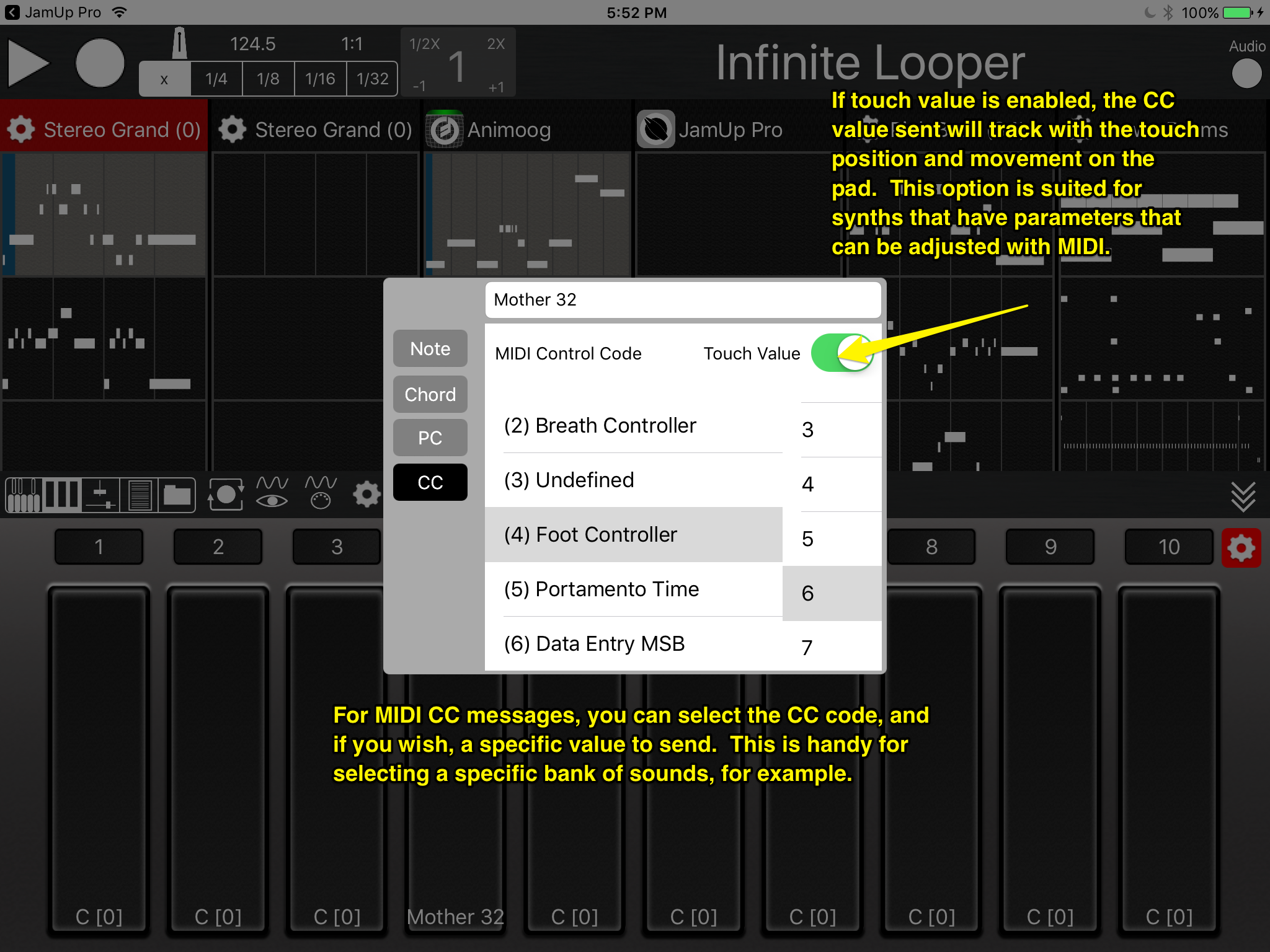Screen dimensions: 1270x952
Task: Select pad number 1 label
Action: (x=99, y=547)
